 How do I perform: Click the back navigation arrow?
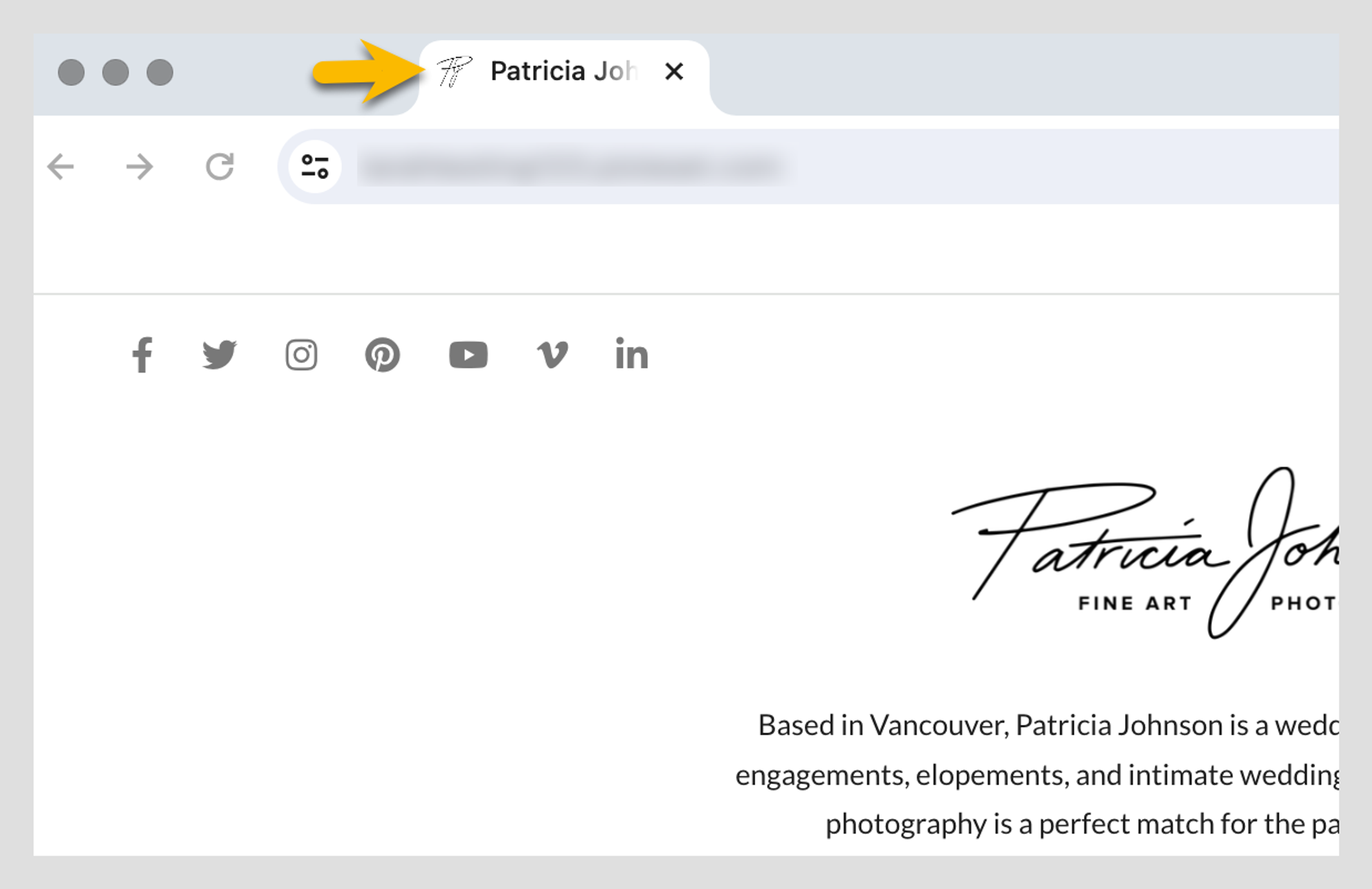pos(61,166)
